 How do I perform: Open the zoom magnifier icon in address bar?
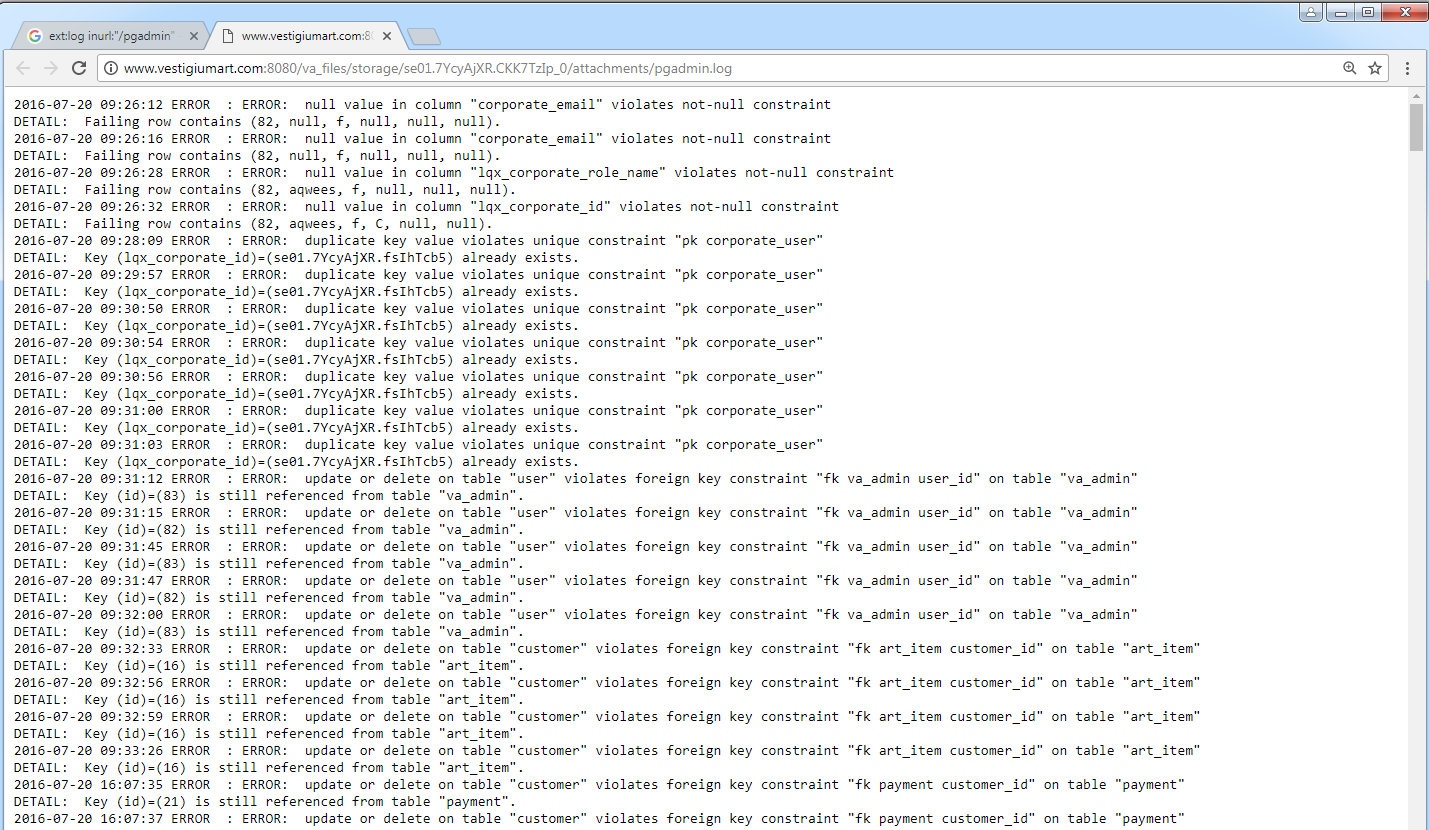(1350, 68)
